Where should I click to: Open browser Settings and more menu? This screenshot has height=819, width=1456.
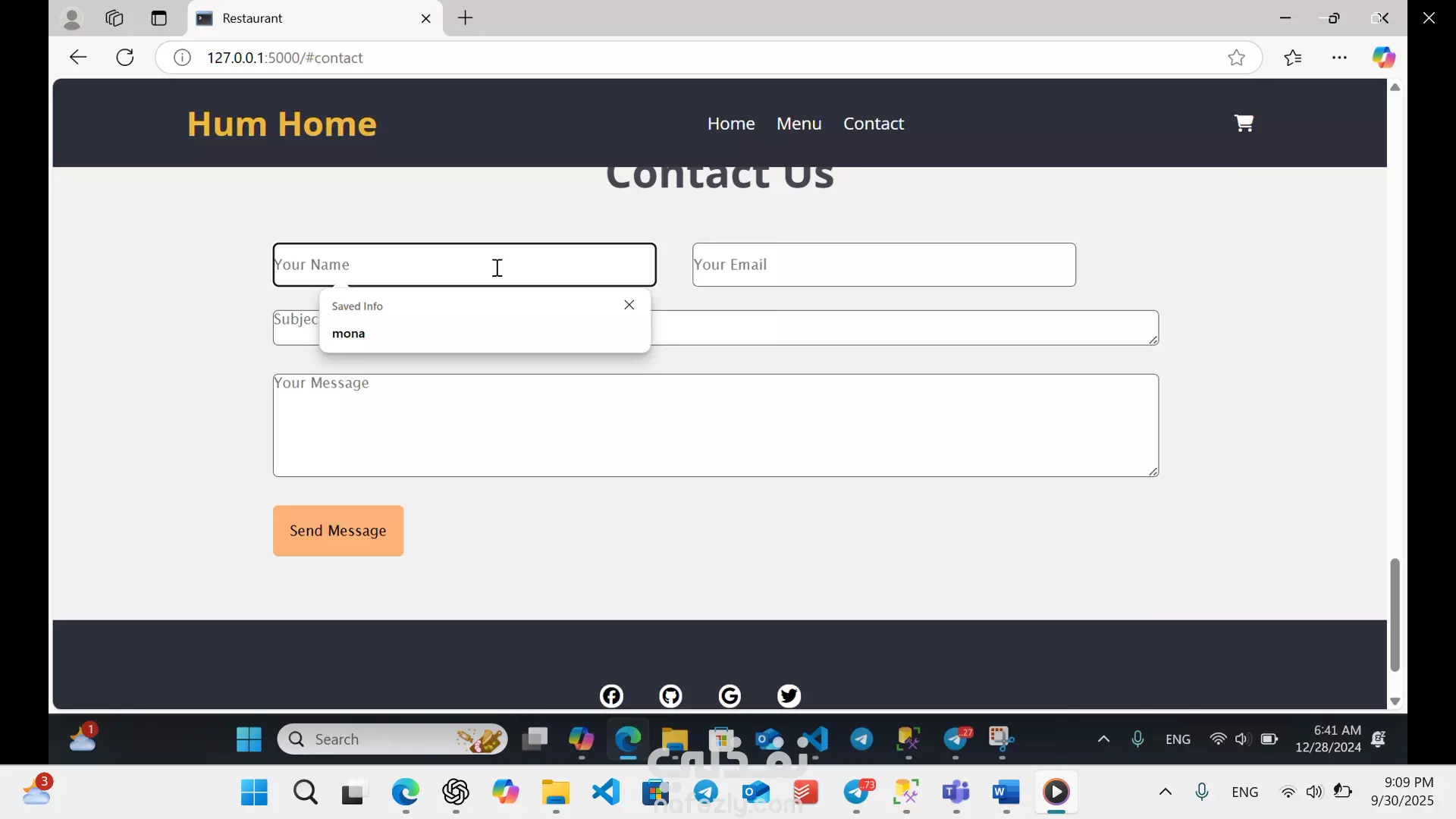1339,58
